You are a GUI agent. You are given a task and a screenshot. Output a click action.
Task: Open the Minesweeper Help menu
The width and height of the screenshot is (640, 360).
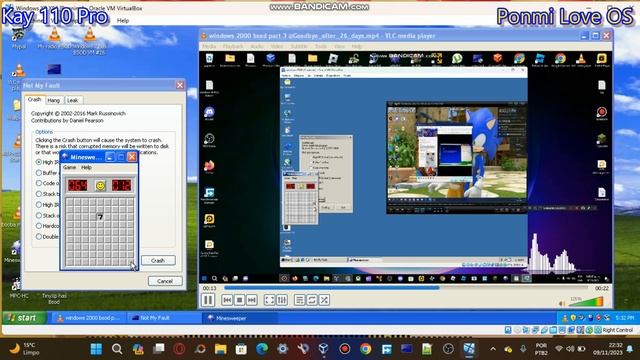[86, 168]
